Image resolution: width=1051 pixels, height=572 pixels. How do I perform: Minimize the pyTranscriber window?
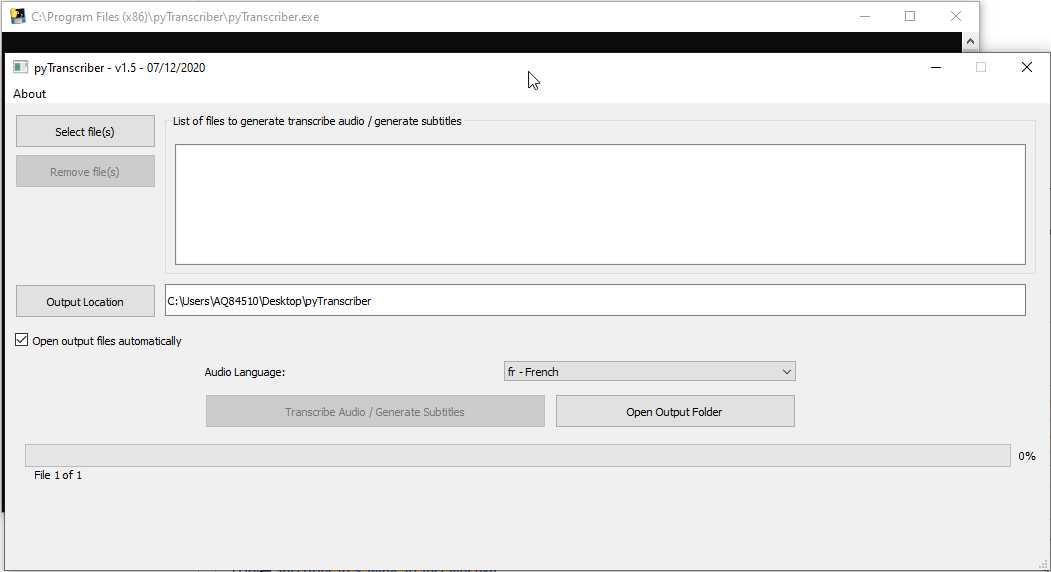click(936, 67)
